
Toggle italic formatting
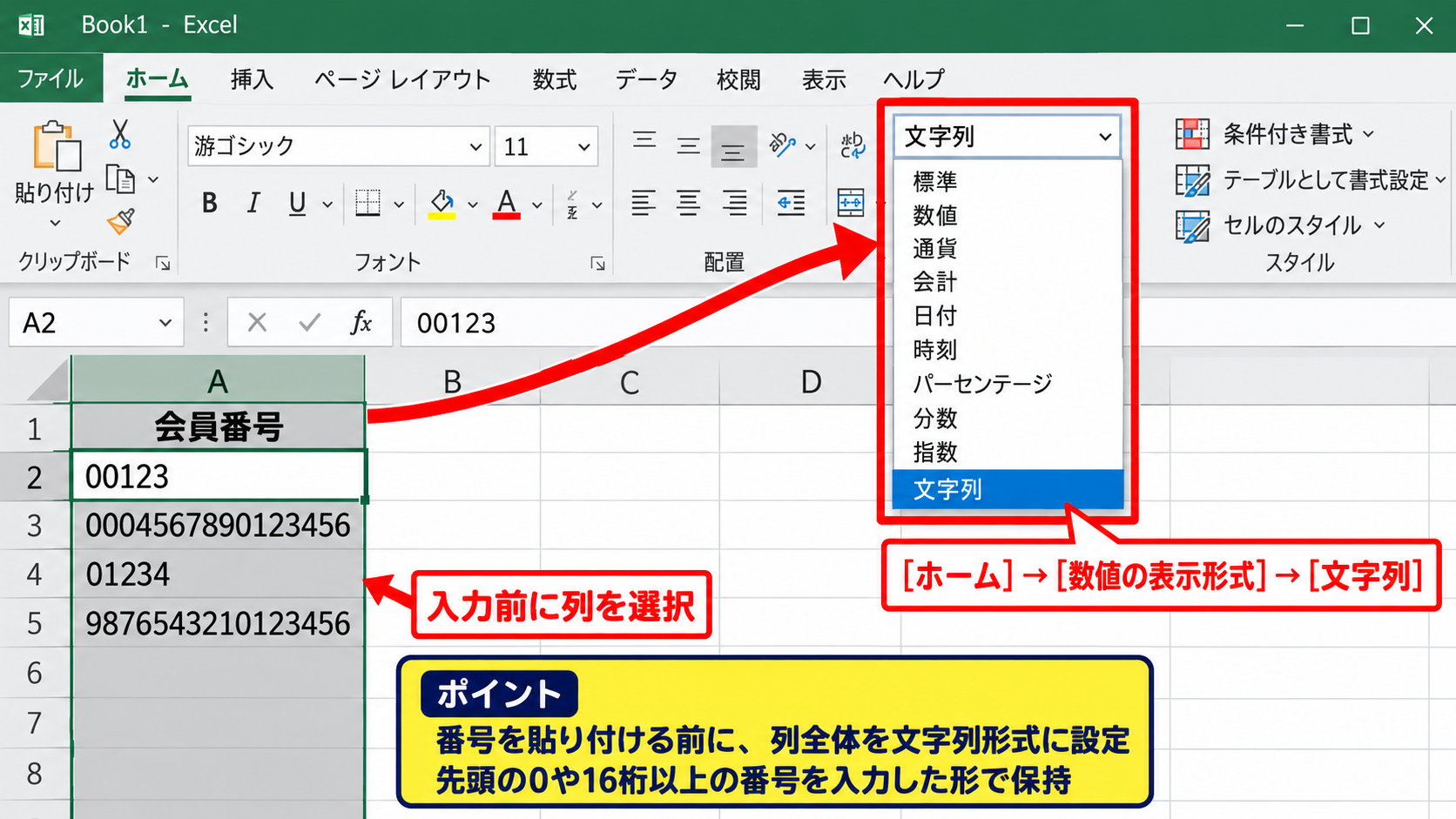[x=253, y=204]
